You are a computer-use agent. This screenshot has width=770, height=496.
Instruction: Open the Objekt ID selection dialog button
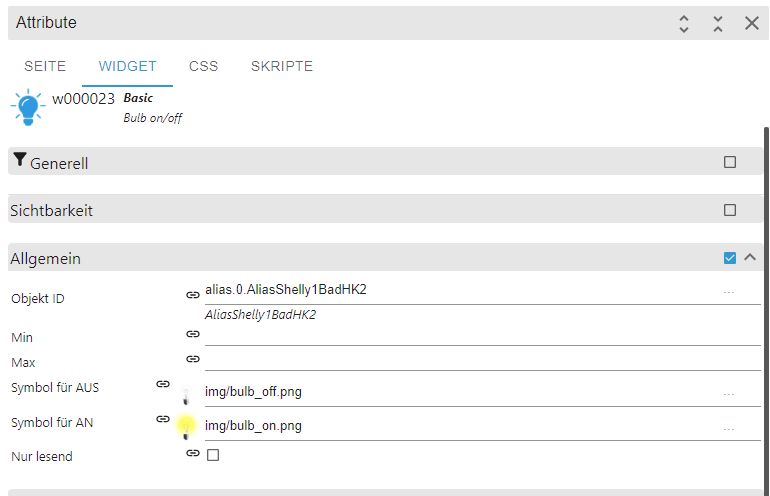click(x=729, y=292)
